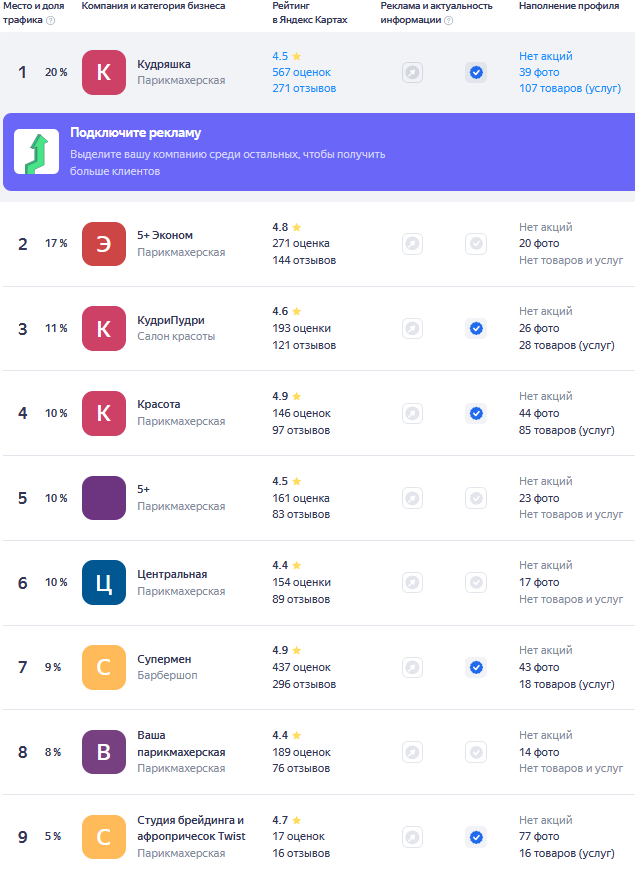This screenshot has width=635, height=875.
Task: Open the 107 товаров (услуг) link
Action: [570, 88]
